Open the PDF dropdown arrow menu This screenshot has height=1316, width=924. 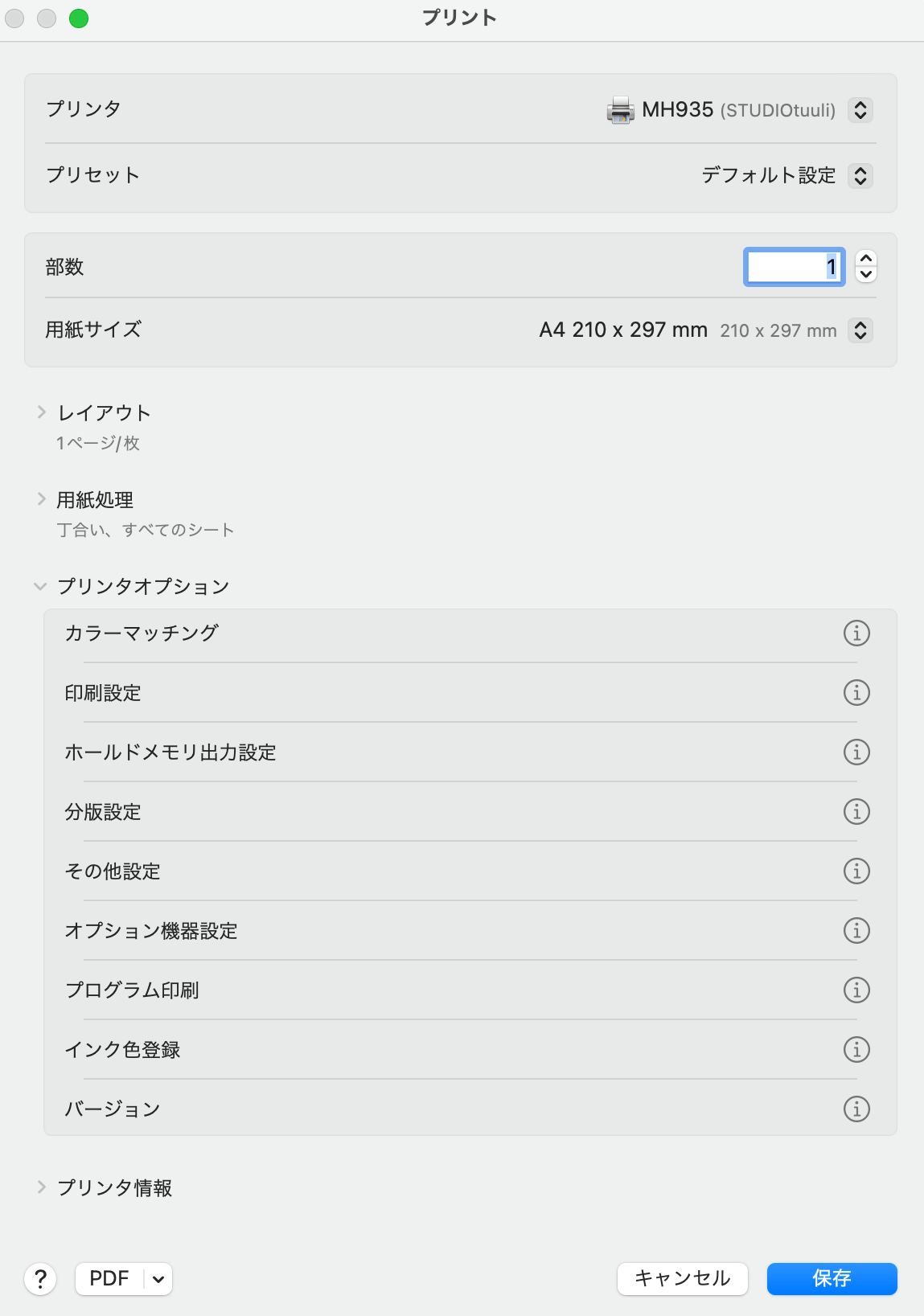(x=158, y=1279)
